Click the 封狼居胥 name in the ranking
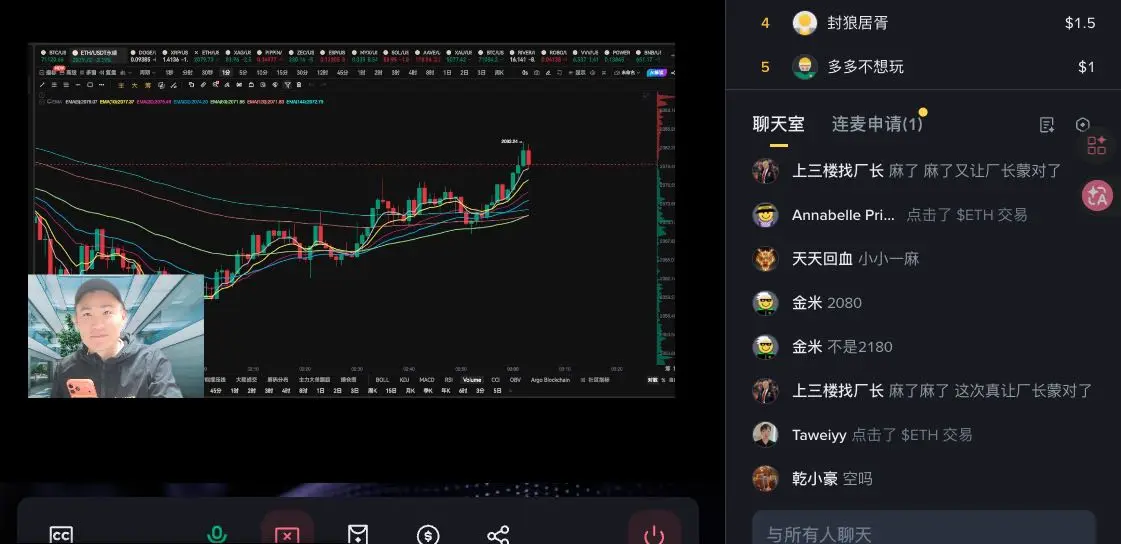 click(x=857, y=23)
